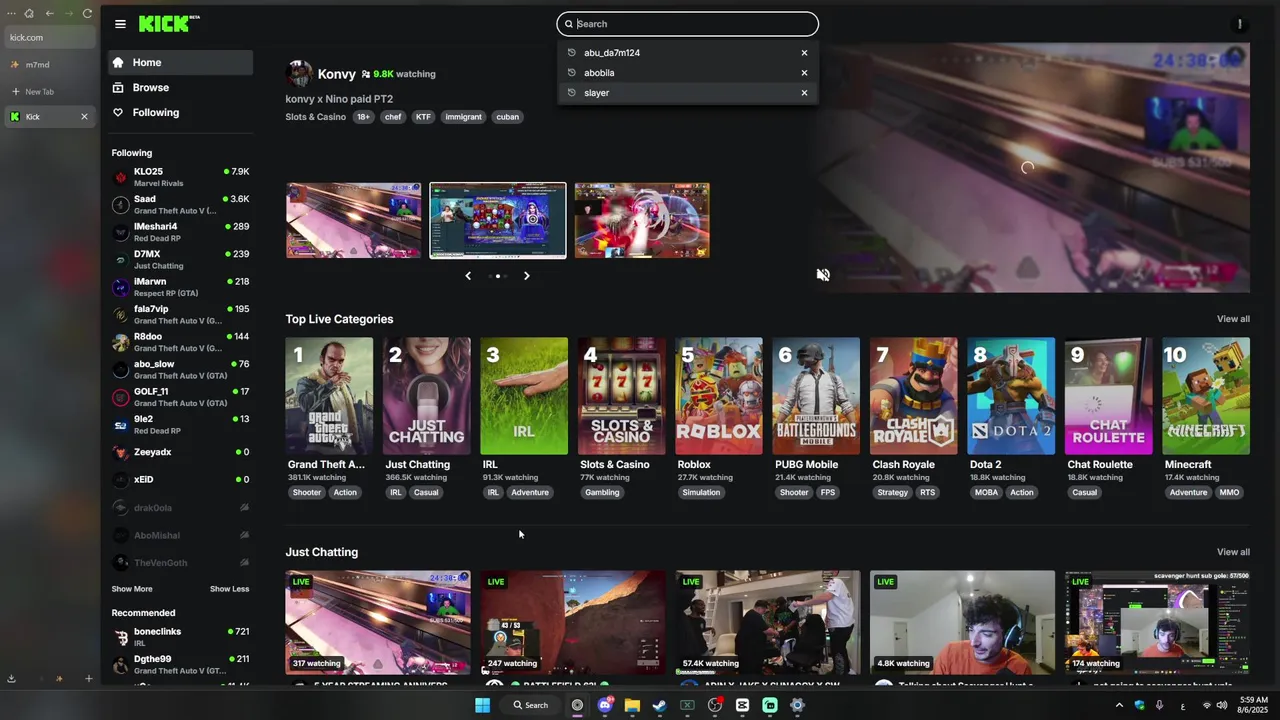
Task: Open the IRL category card
Action: point(524,396)
